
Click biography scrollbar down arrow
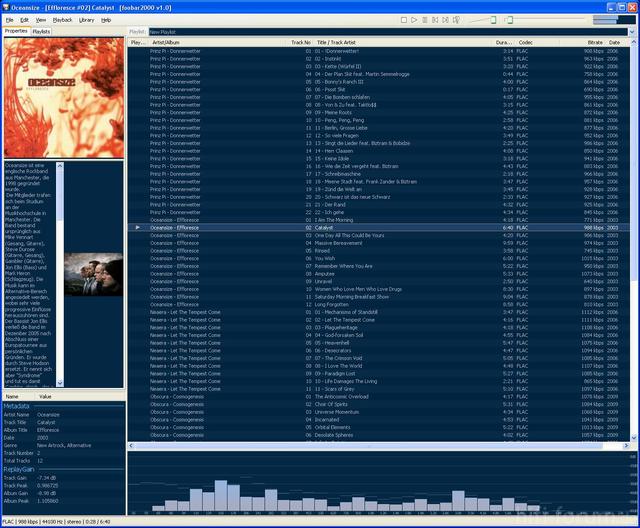[x=60, y=383]
